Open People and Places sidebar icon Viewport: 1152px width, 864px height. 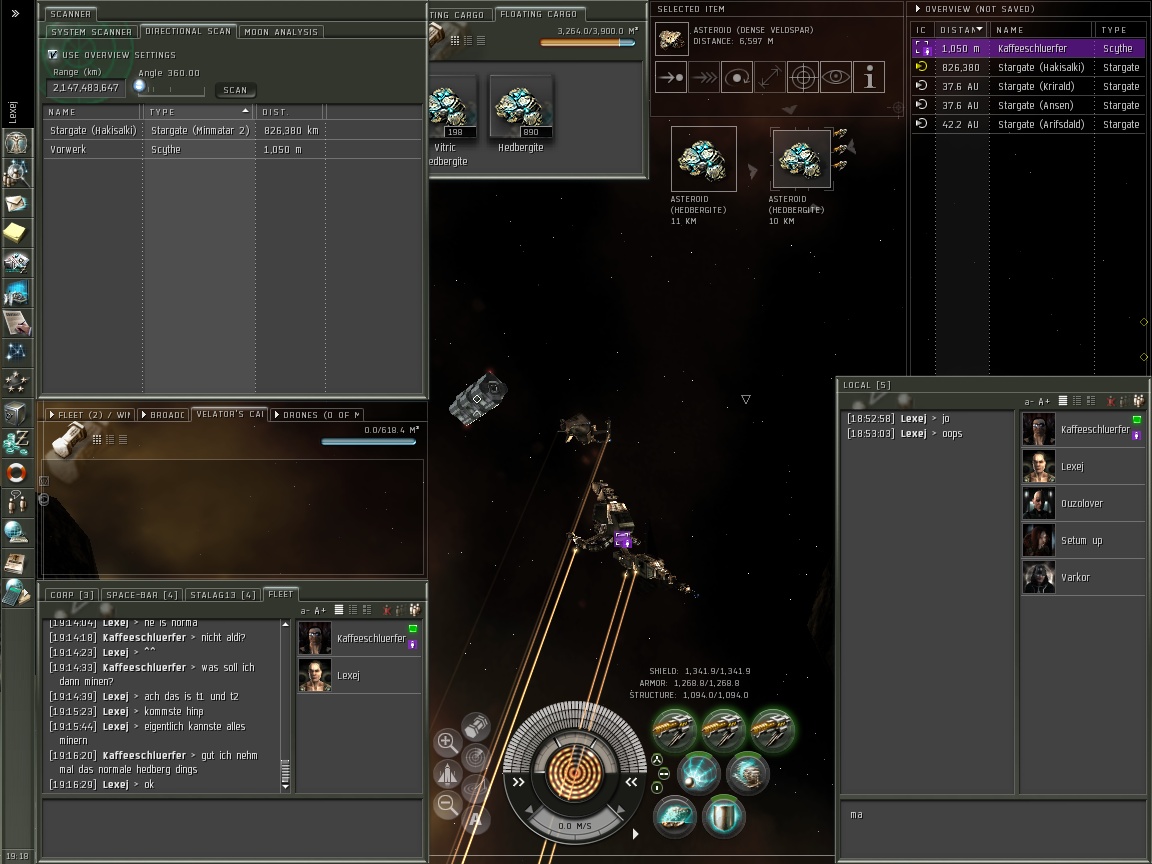coord(16,173)
